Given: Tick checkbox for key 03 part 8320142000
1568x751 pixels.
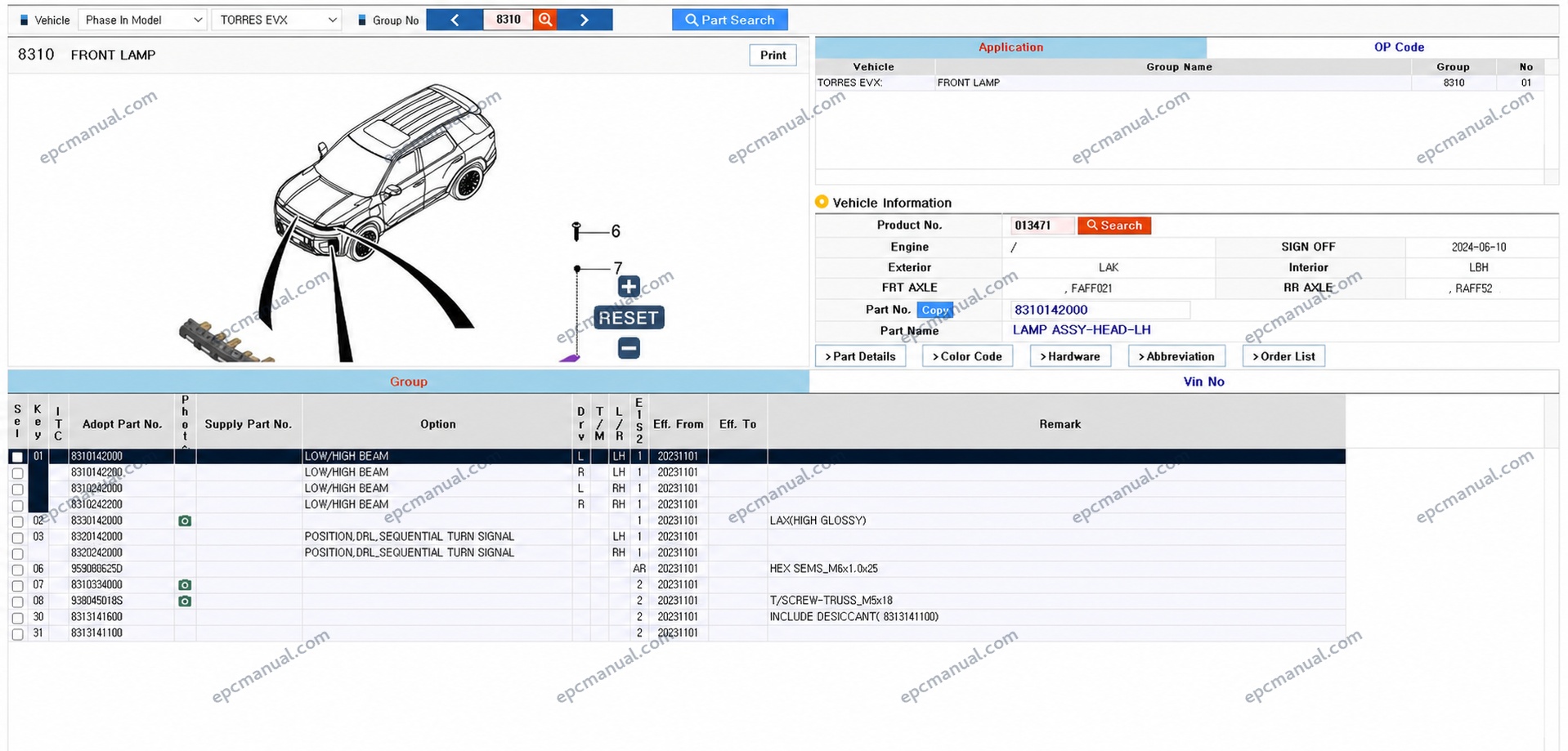Looking at the screenshot, I should coord(17,538).
